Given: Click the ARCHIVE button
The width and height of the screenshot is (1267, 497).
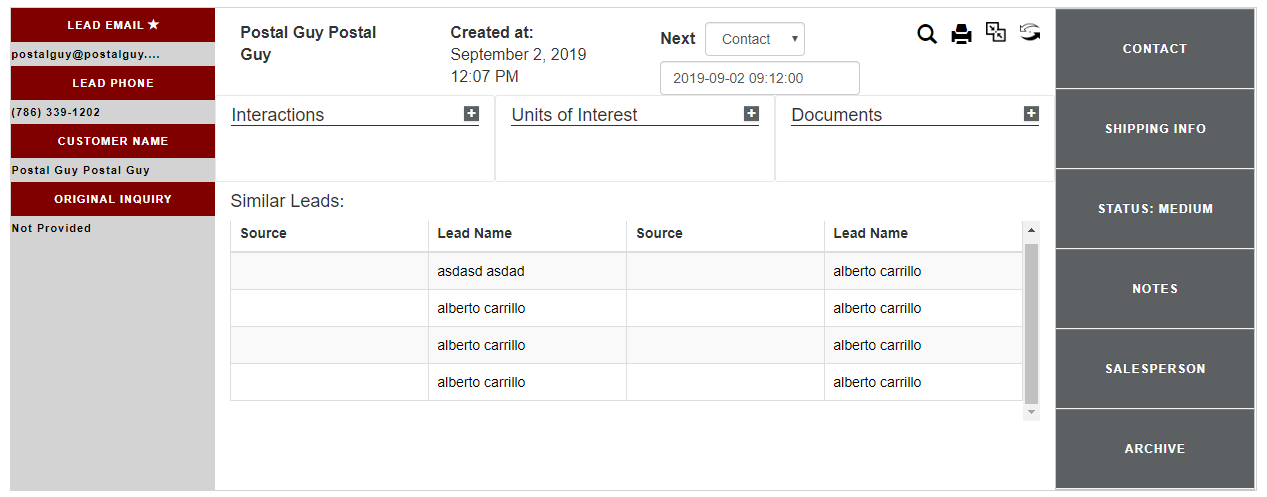Looking at the screenshot, I should click(1155, 449).
